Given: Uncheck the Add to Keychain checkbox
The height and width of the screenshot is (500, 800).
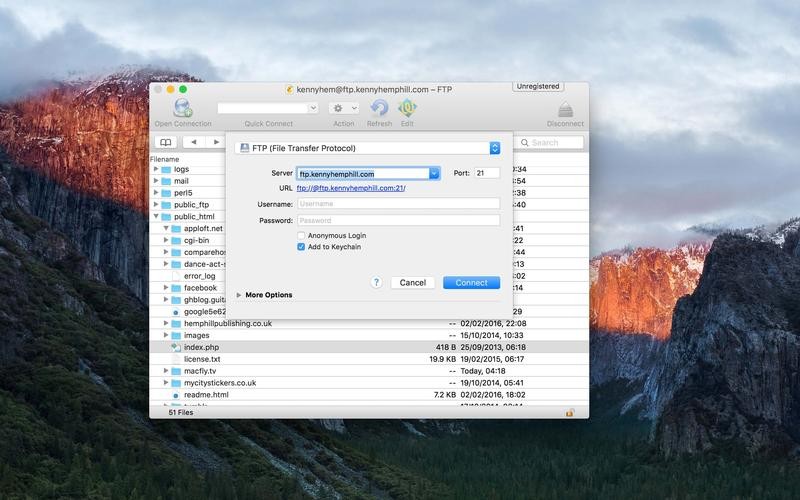Looking at the screenshot, I should pos(301,247).
